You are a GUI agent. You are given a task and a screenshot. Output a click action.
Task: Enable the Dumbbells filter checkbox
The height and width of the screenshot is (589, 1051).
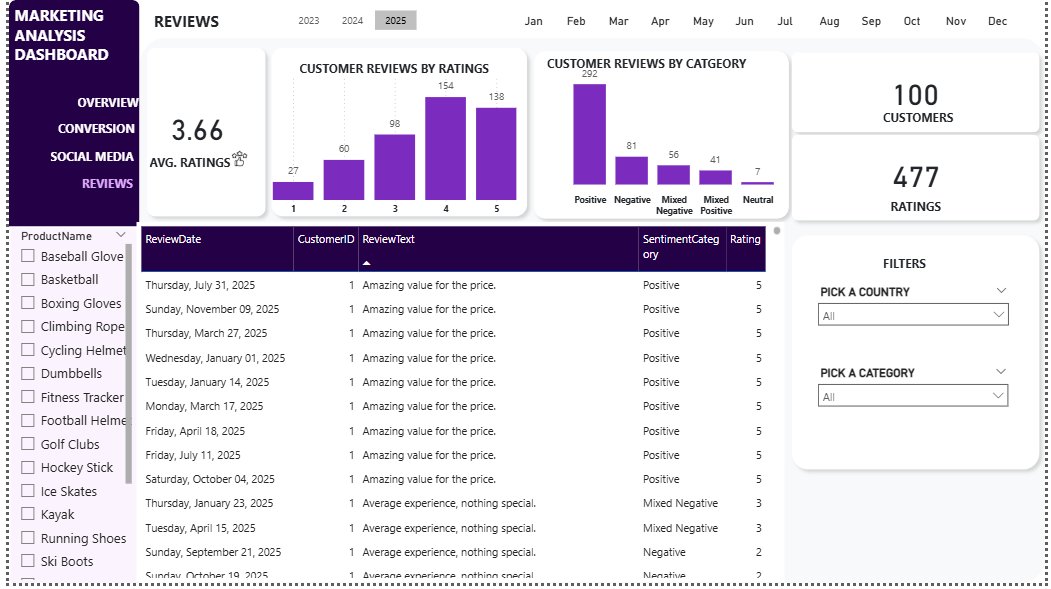pyautogui.click(x=26, y=373)
